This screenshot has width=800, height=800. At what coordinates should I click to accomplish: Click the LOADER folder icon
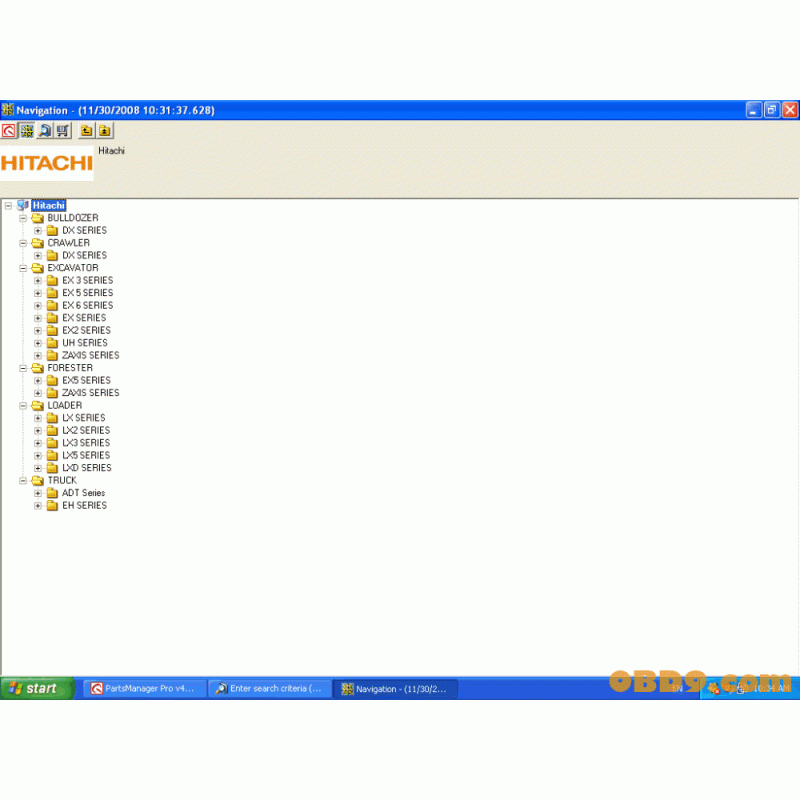point(37,406)
